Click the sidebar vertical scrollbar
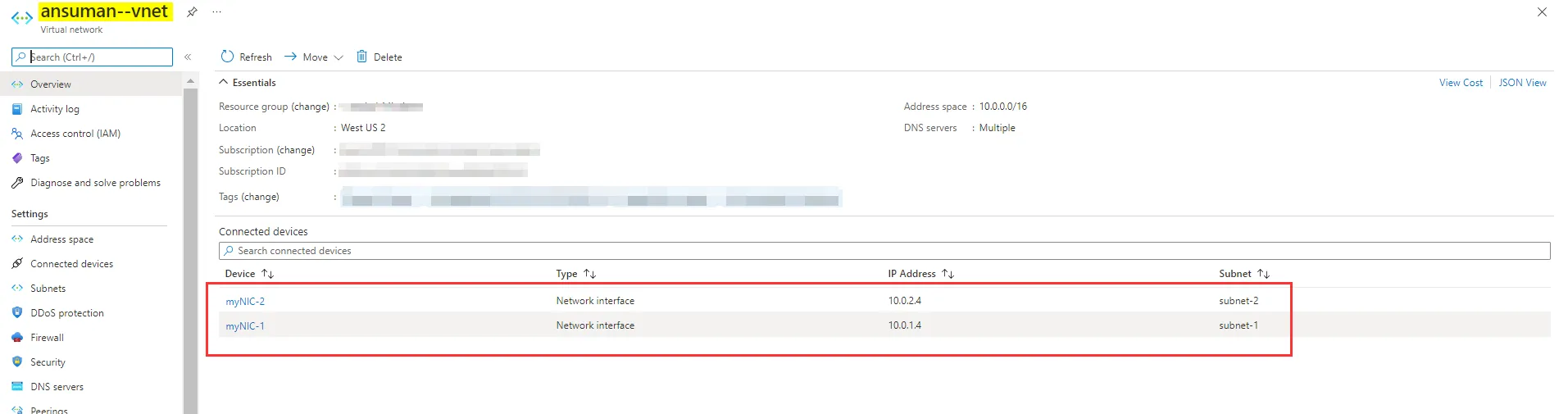The height and width of the screenshot is (414, 1568). point(191,250)
